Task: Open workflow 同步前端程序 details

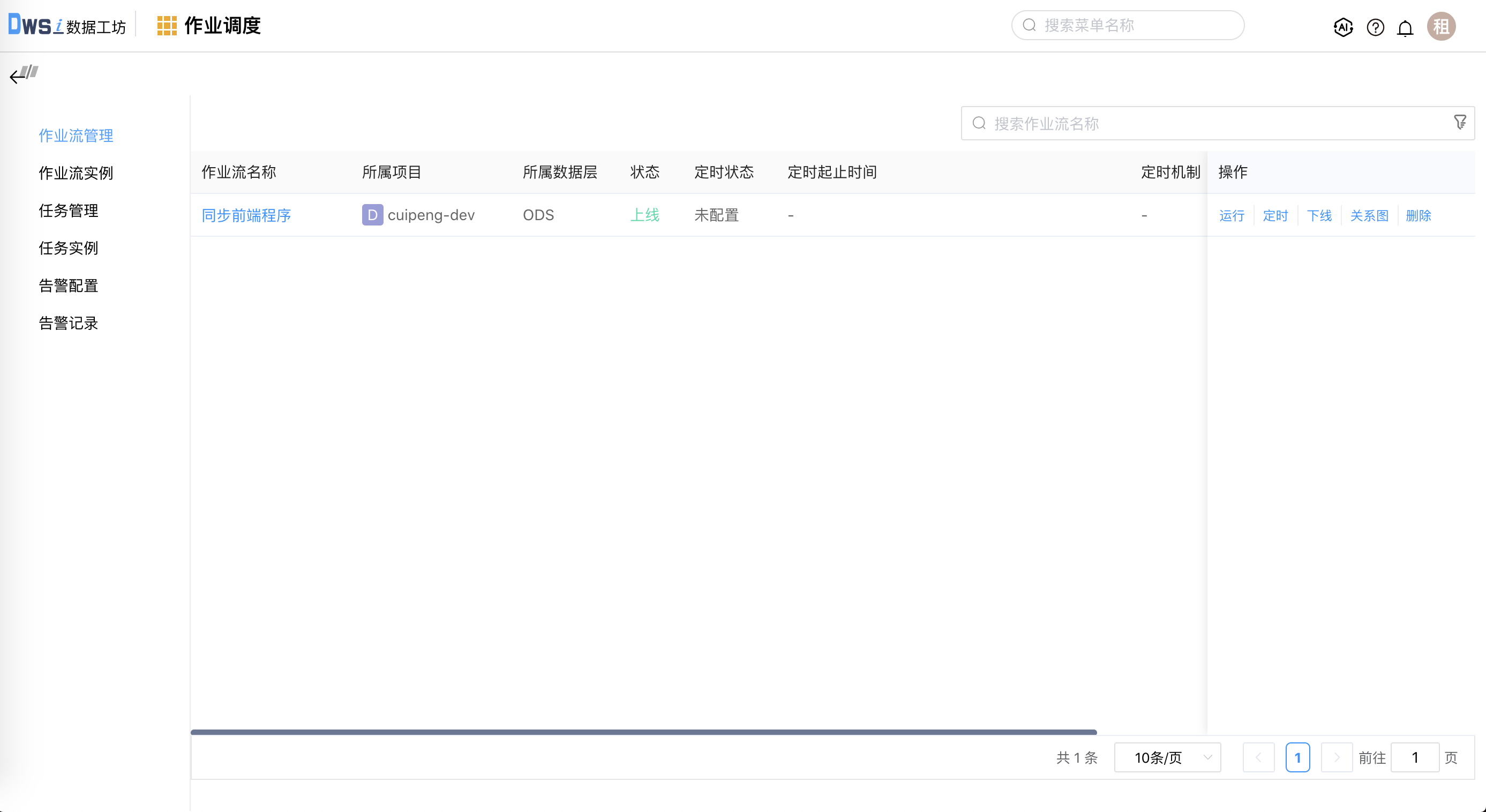Action: (x=246, y=215)
